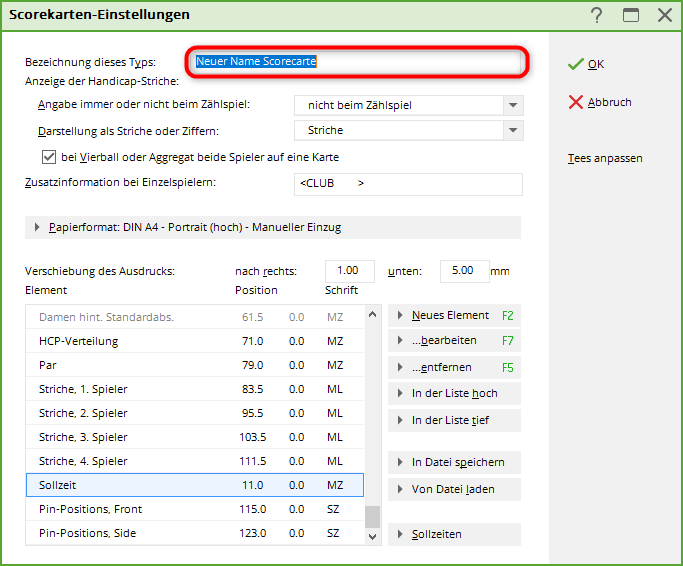Click the Sollzeiten button

coord(453,535)
